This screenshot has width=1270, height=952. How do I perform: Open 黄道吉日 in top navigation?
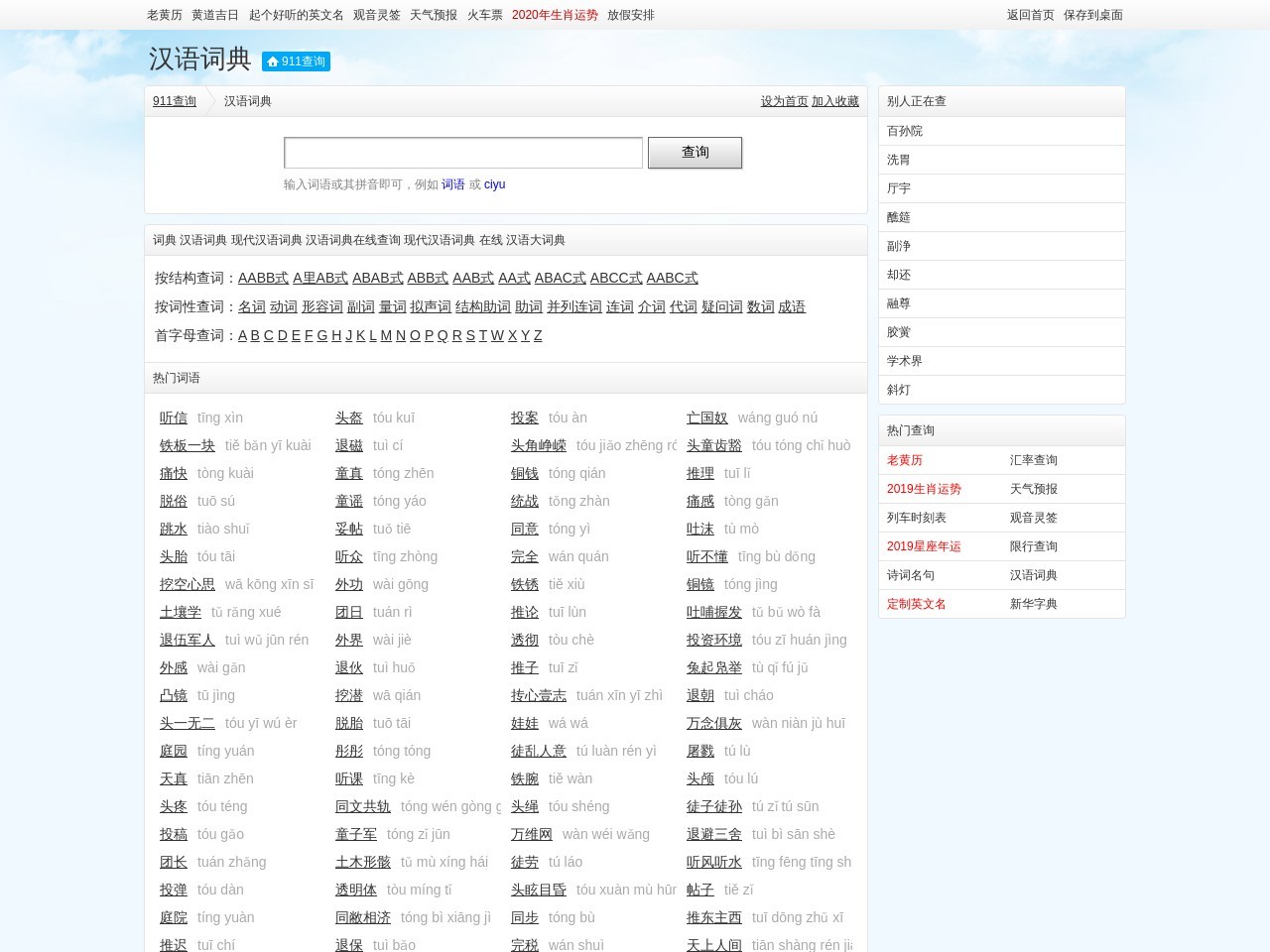point(215,15)
